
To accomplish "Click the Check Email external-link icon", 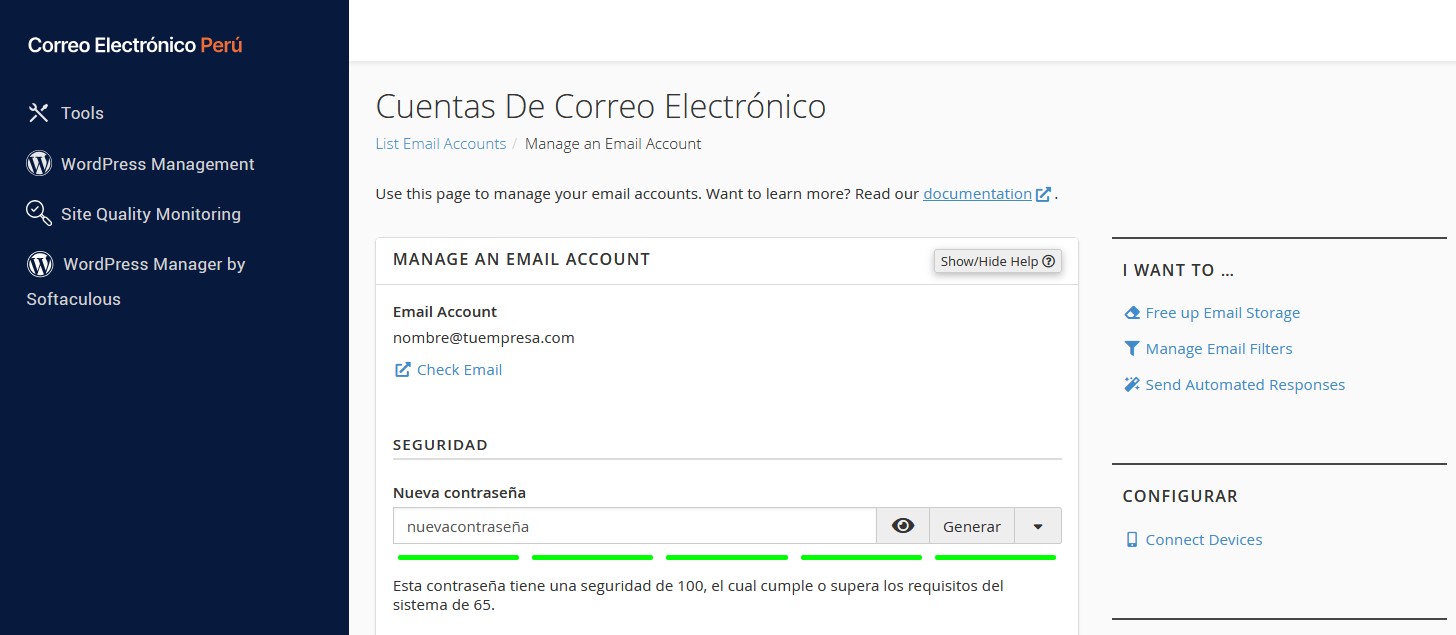I will click(402, 370).
